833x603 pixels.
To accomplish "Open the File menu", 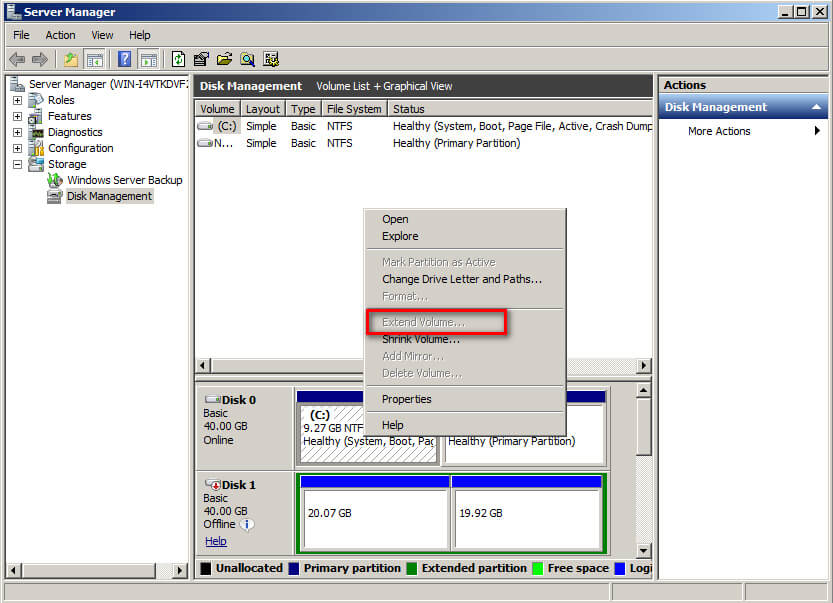I will [x=21, y=35].
